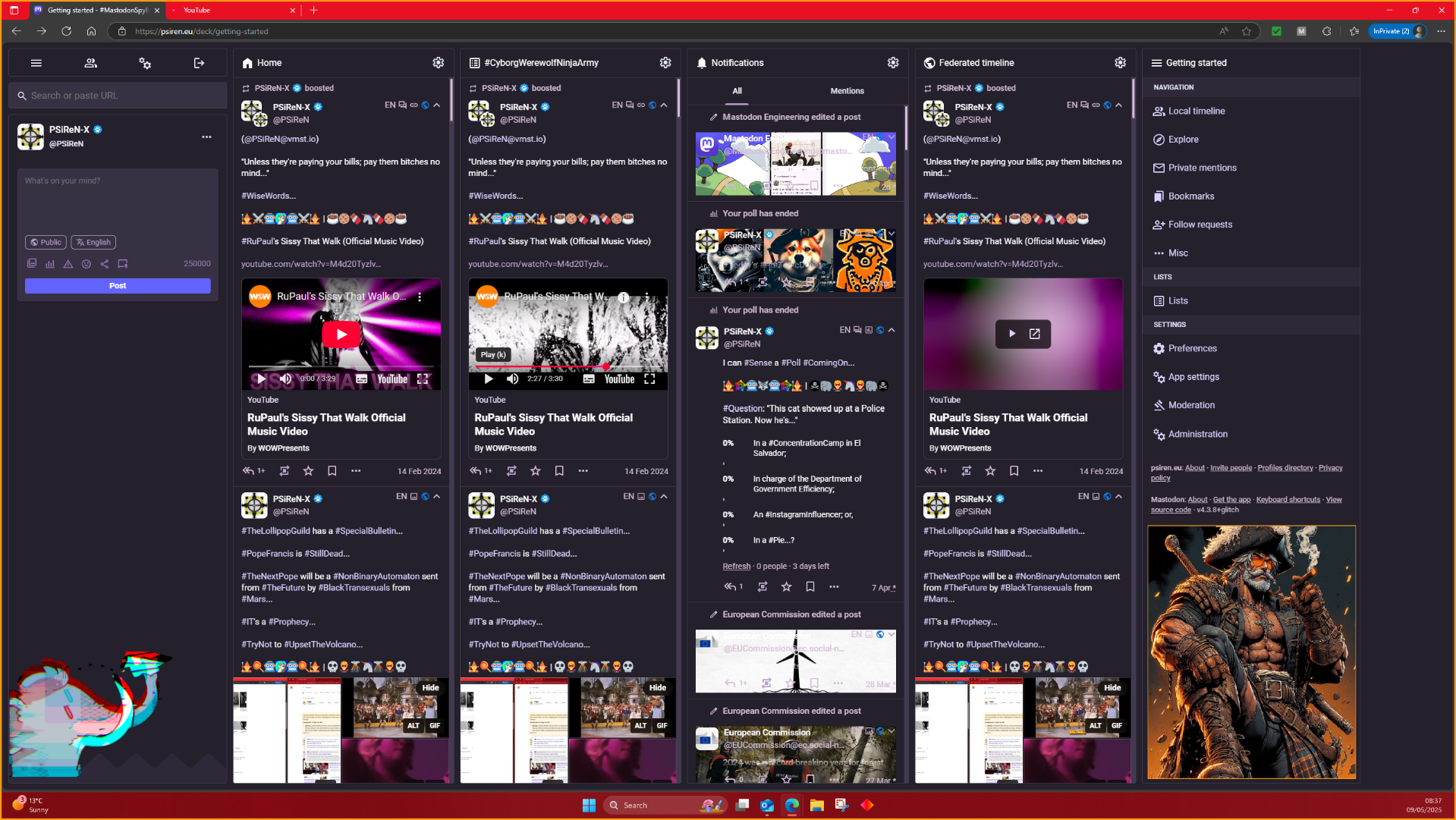Add content warning triangle icon in composer
This screenshot has width=1456, height=820.
[x=68, y=264]
